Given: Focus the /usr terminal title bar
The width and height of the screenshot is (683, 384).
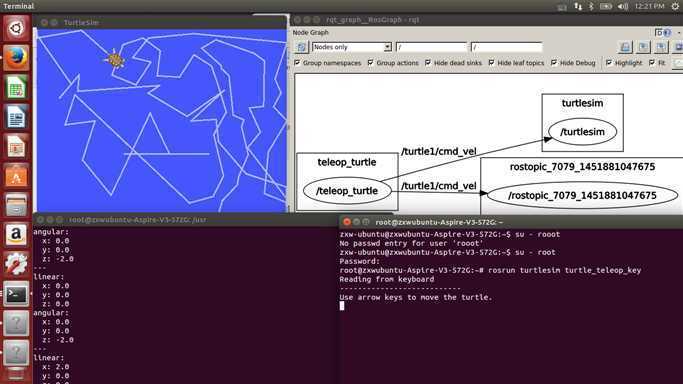Looking at the screenshot, I should click(187, 220).
